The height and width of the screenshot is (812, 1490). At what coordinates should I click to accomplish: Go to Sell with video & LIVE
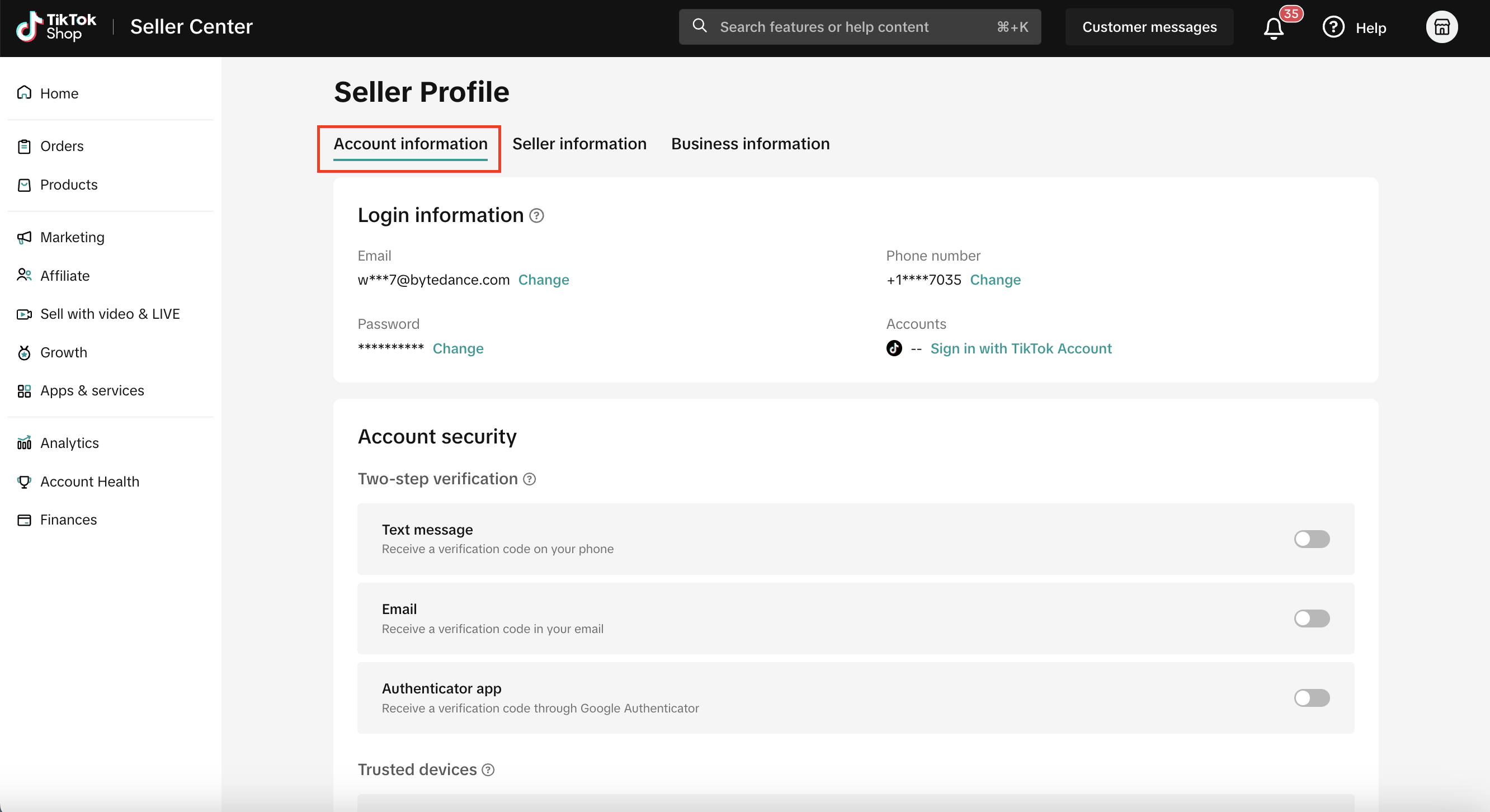pyautogui.click(x=110, y=314)
